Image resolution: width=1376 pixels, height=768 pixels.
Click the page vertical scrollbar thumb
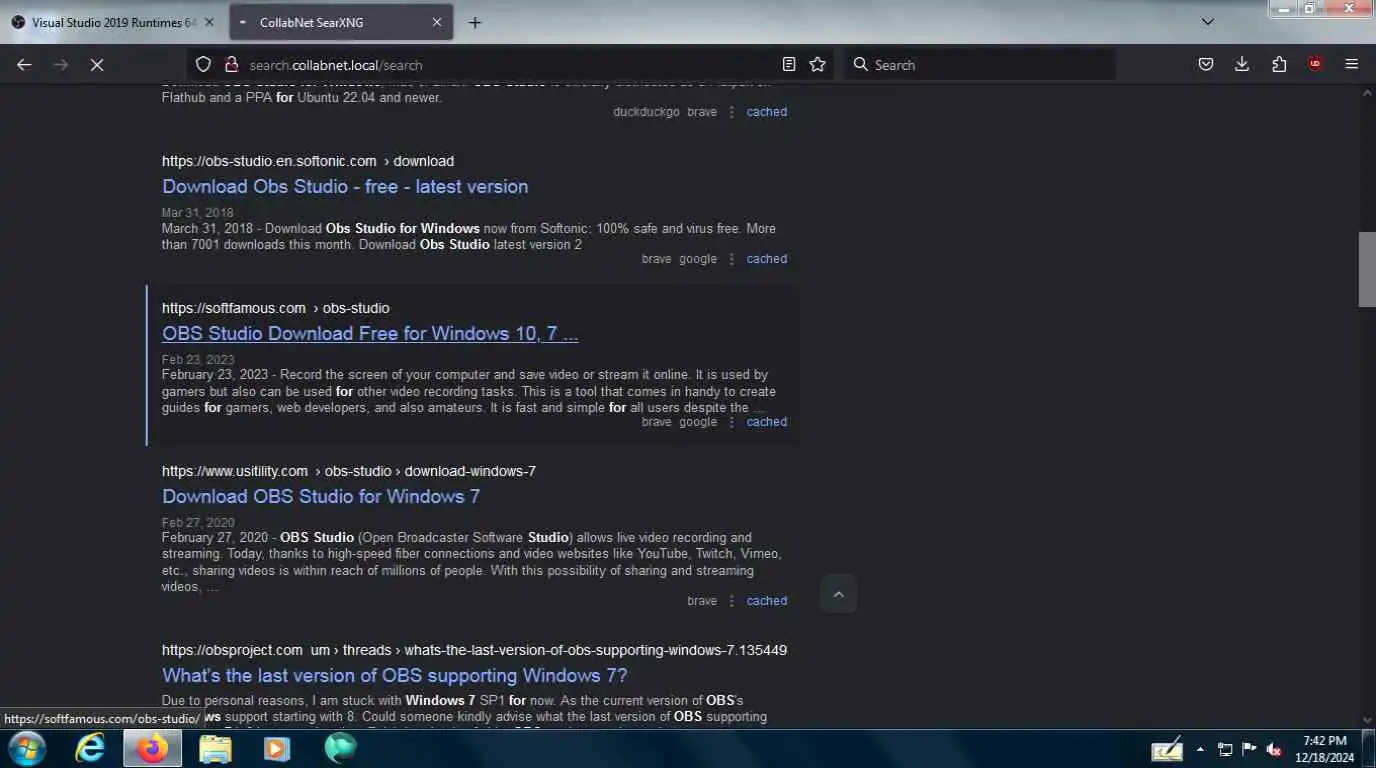pyautogui.click(x=1367, y=269)
